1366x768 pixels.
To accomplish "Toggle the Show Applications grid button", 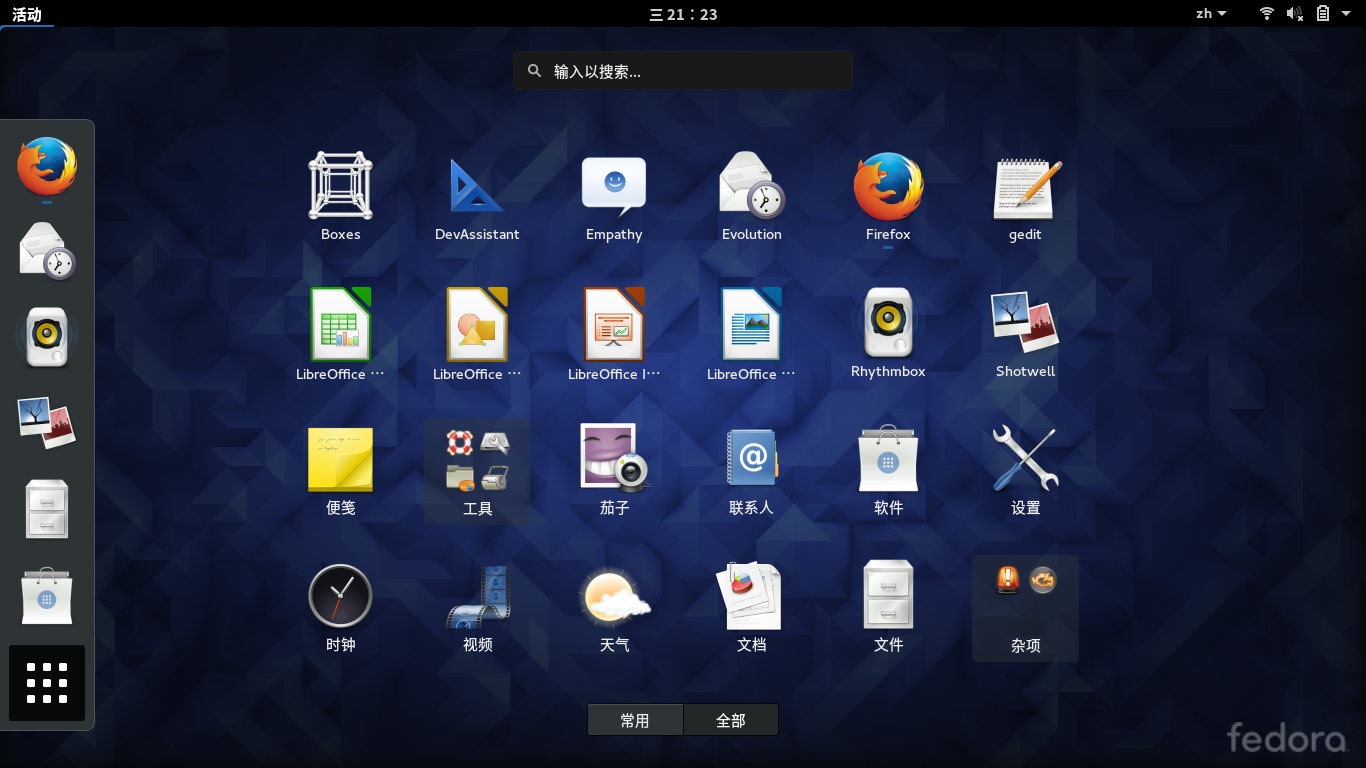I will tap(47, 683).
